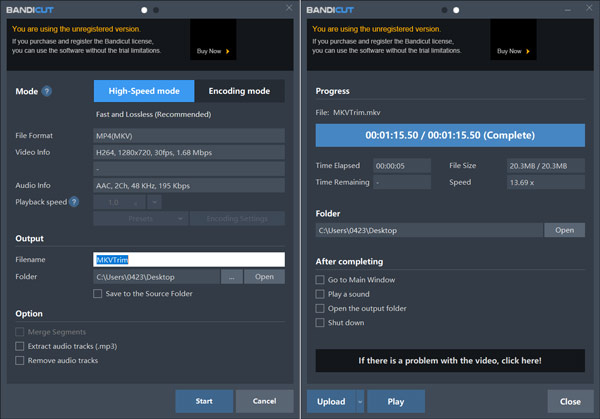Click the output Folder path field in the left window
Viewport: 600px width, 419px height.
(x=157, y=277)
